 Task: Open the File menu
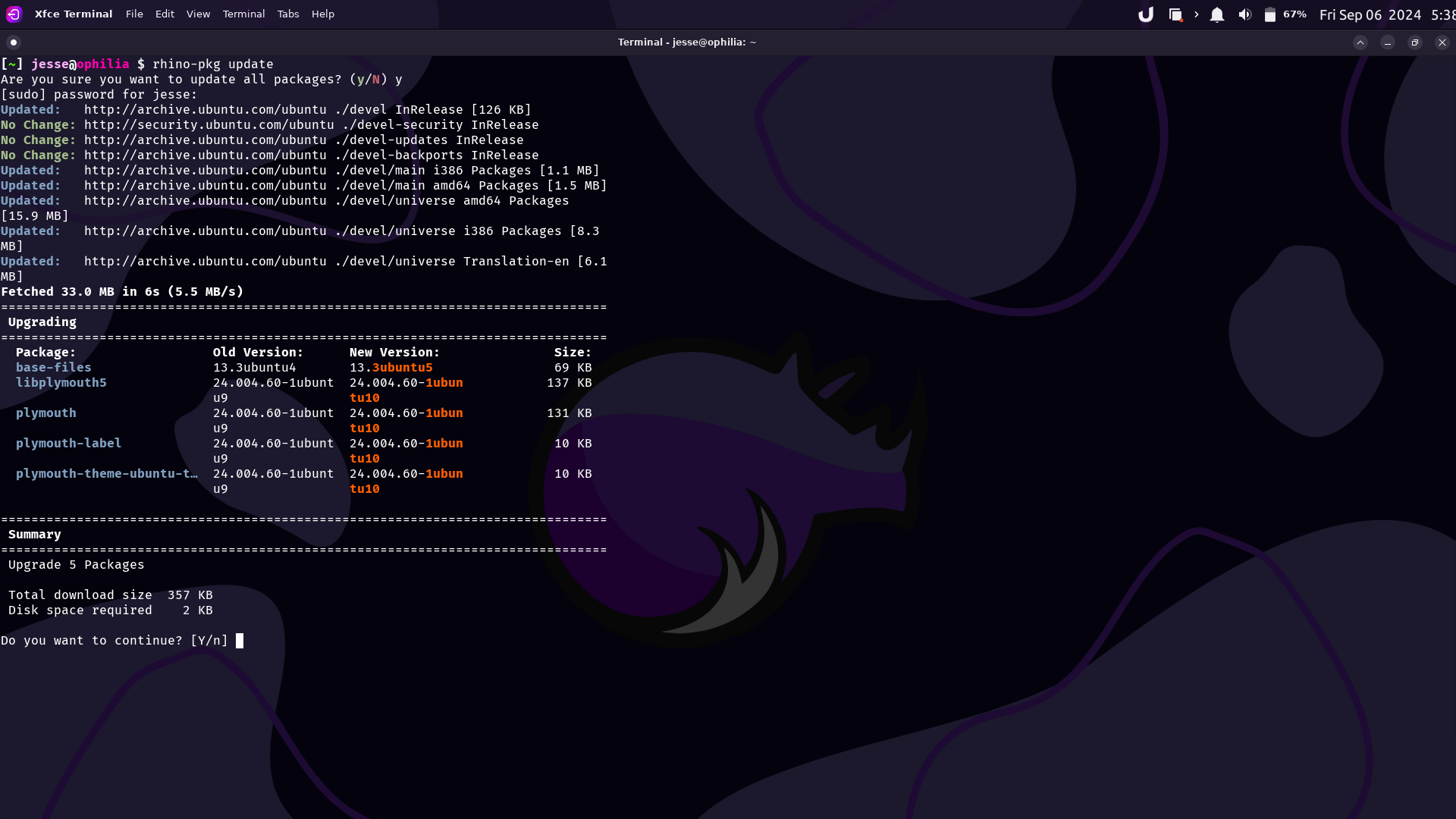coord(134,14)
